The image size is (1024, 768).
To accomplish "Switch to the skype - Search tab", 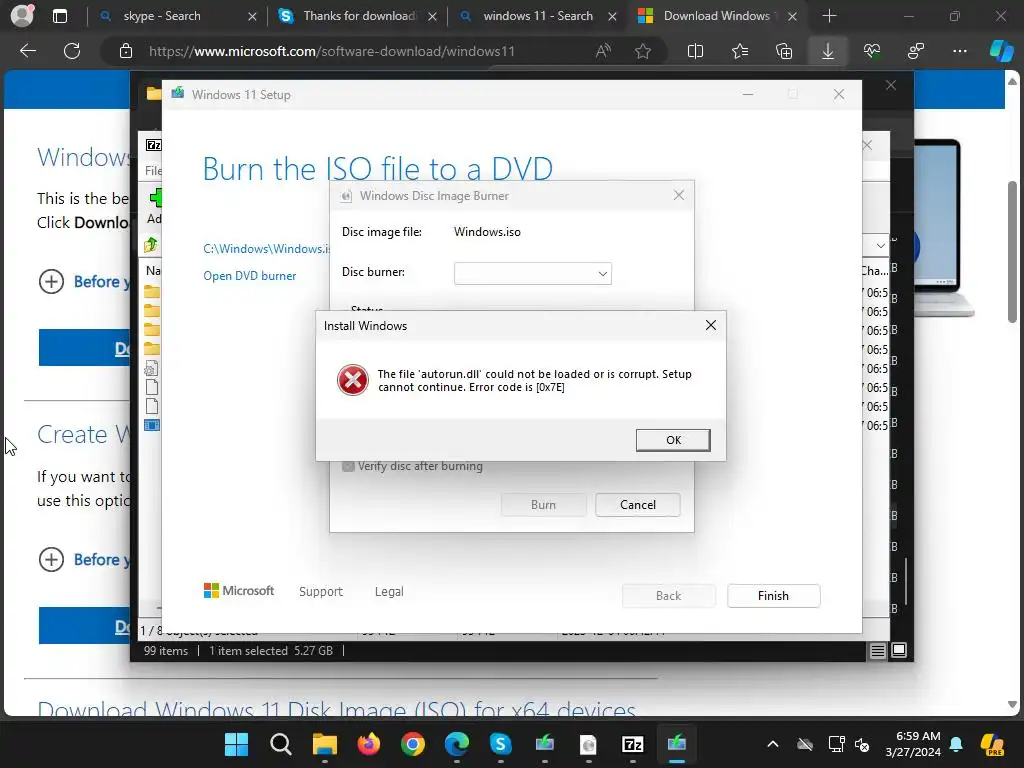I will [176, 16].
